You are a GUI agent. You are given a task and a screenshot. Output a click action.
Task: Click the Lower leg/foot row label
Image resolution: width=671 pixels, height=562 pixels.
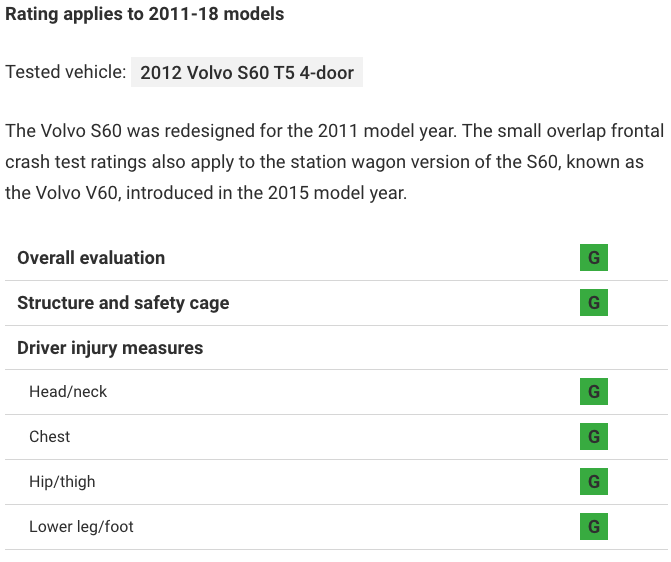[x=81, y=527]
